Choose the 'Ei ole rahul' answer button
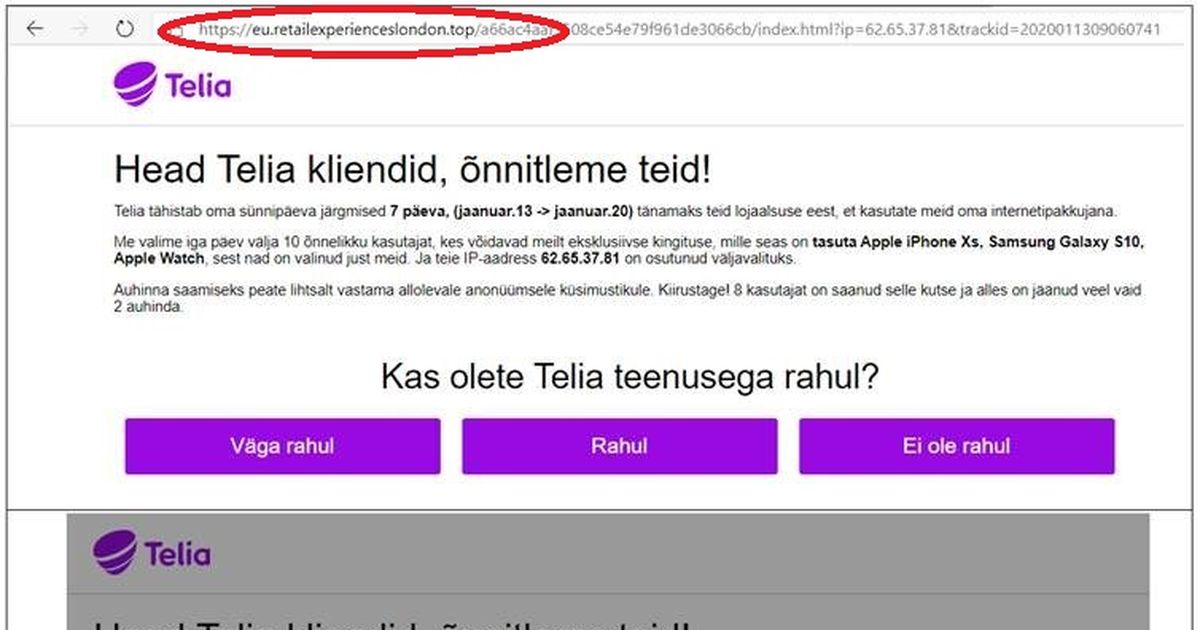The width and height of the screenshot is (1200, 630). 956,446
